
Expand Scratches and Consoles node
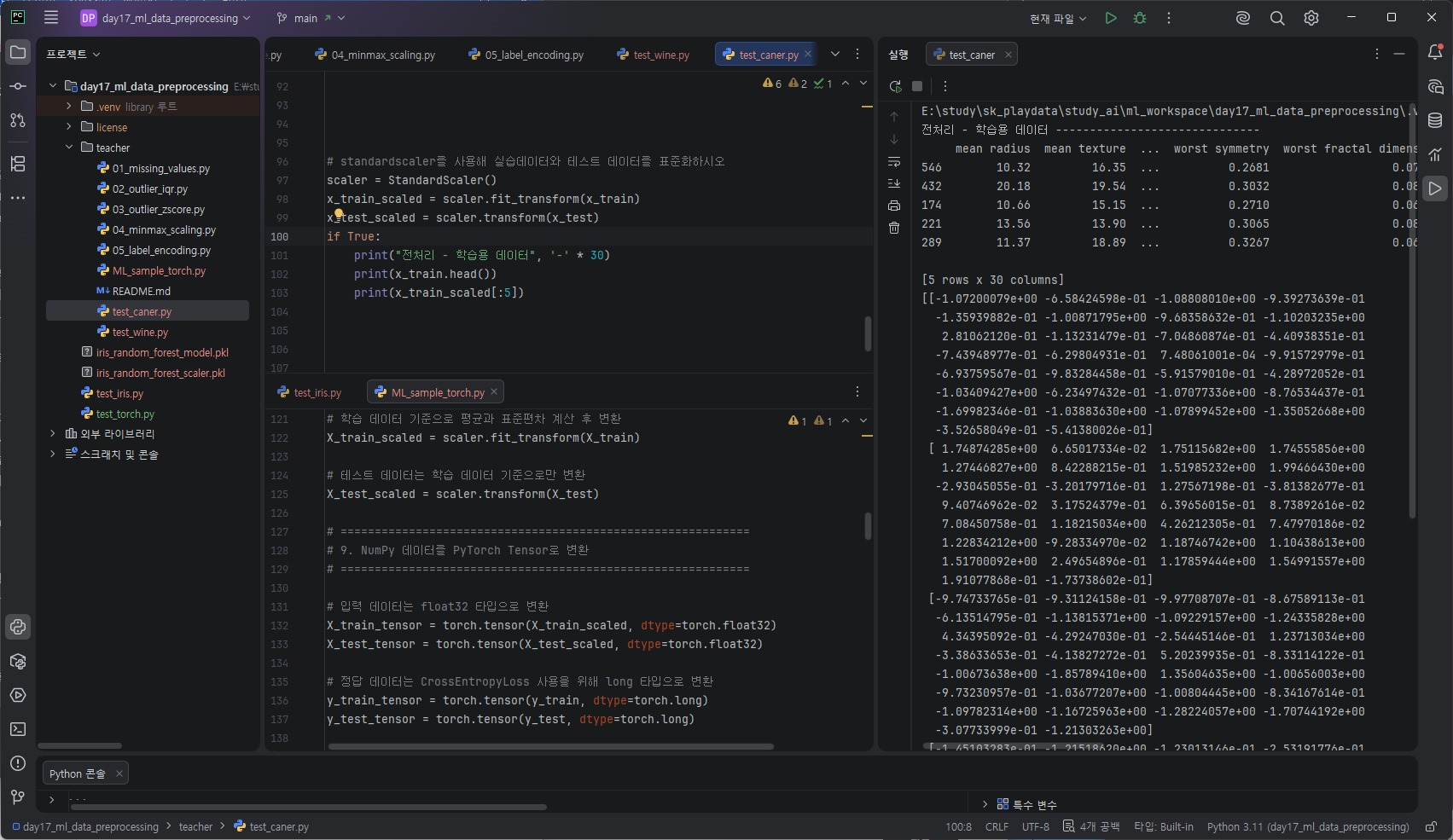(x=53, y=454)
